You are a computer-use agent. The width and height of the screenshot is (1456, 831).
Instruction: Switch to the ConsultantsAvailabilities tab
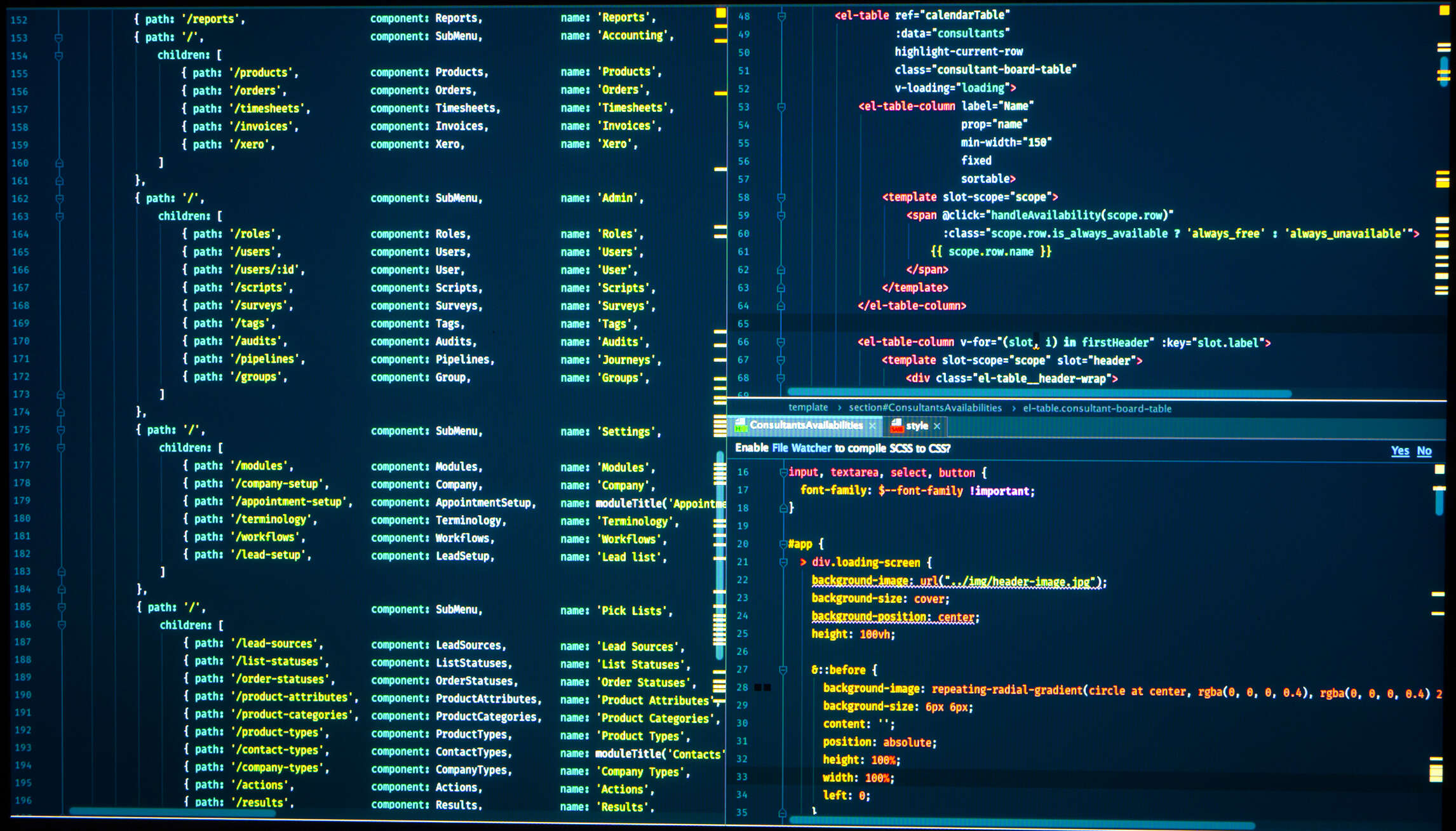(x=806, y=425)
